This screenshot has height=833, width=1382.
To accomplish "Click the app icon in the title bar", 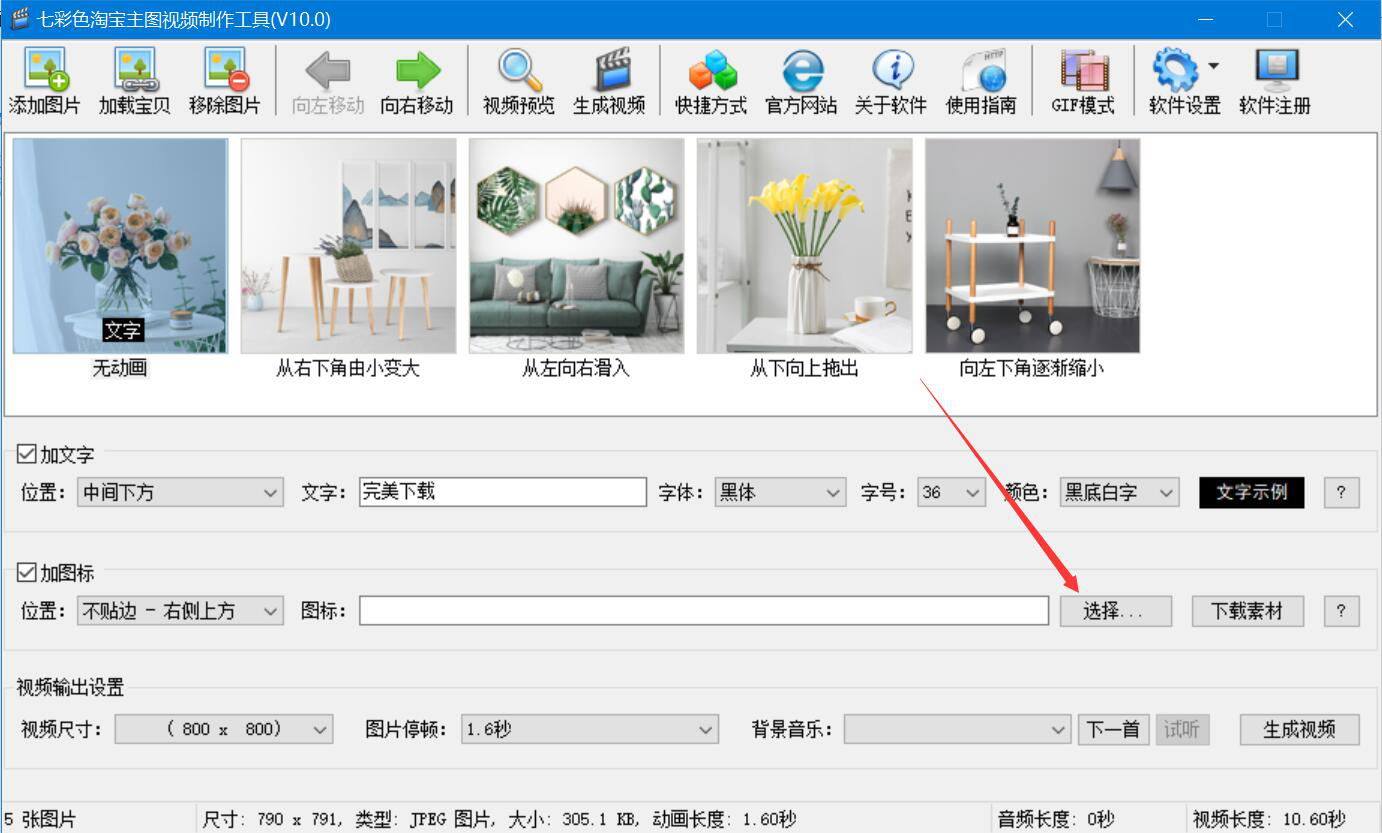I will (19, 19).
